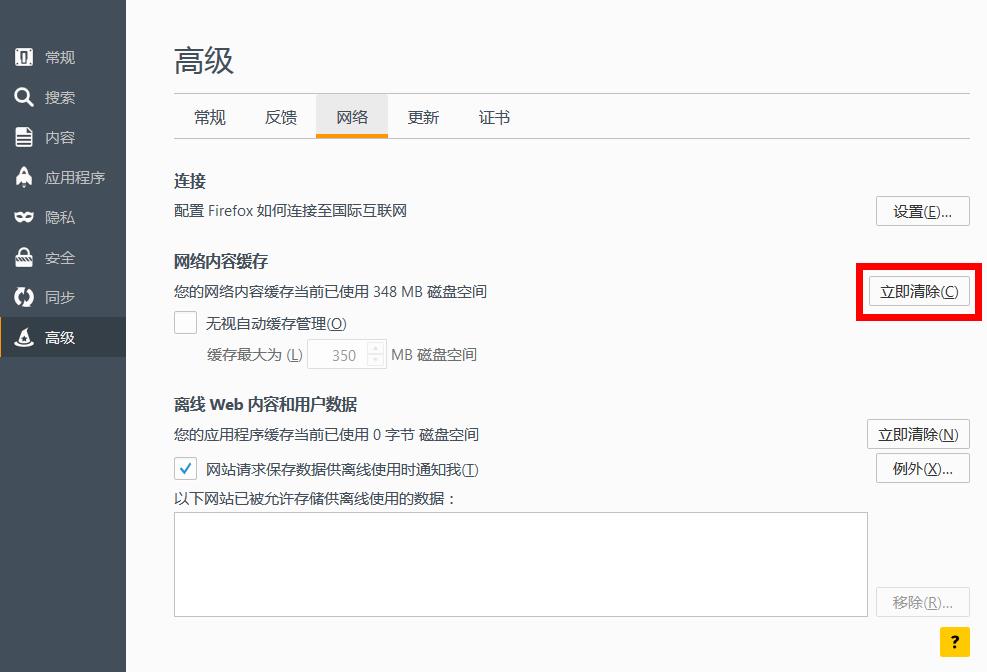
Task: Click the 应用程序 rocket icon in sidebar
Action: pyautogui.click(x=24, y=177)
